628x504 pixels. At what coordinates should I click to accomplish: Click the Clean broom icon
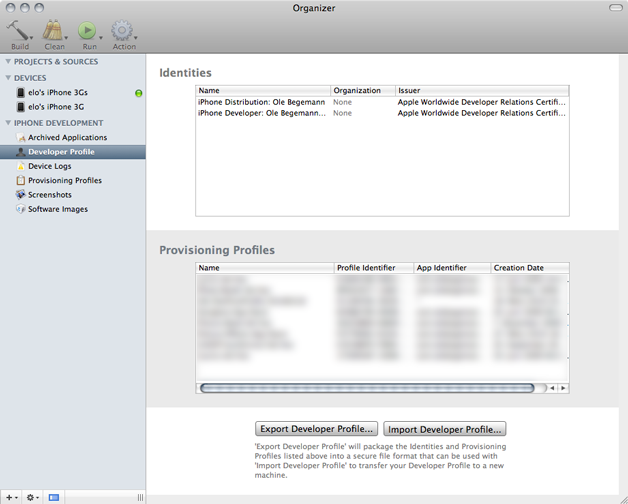(x=53, y=31)
